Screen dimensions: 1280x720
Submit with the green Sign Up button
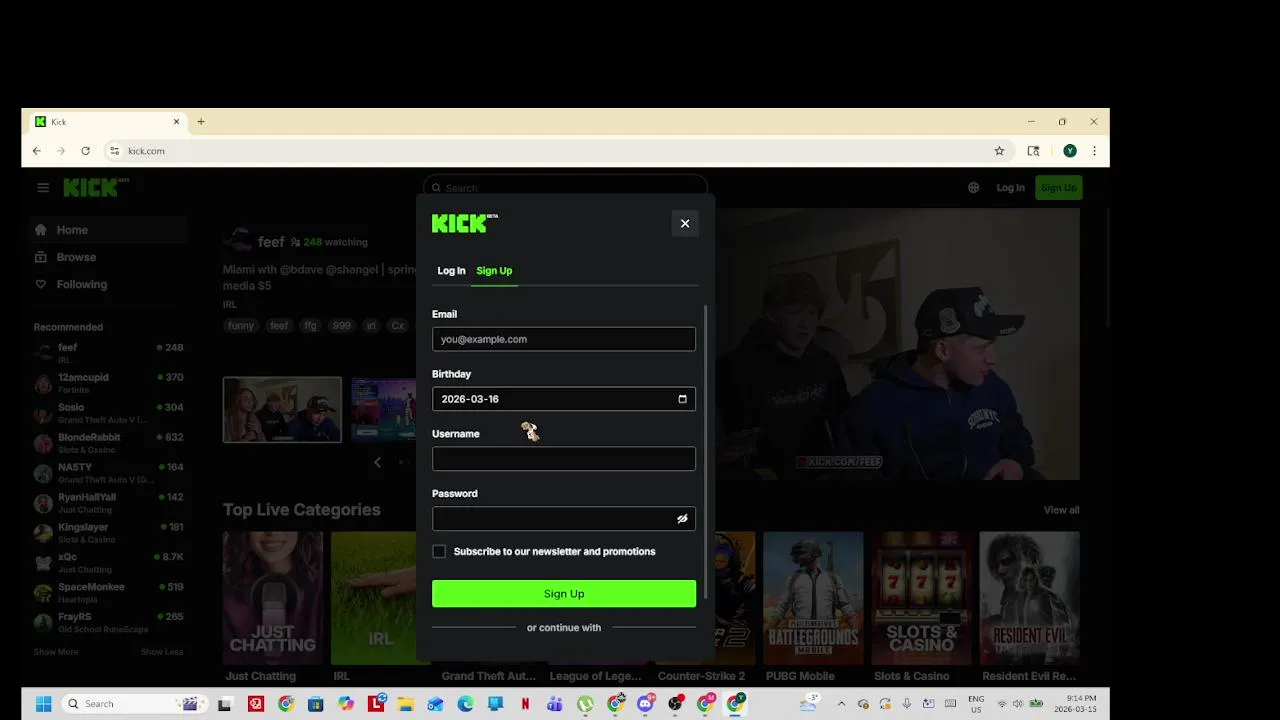tap(564, 594)
